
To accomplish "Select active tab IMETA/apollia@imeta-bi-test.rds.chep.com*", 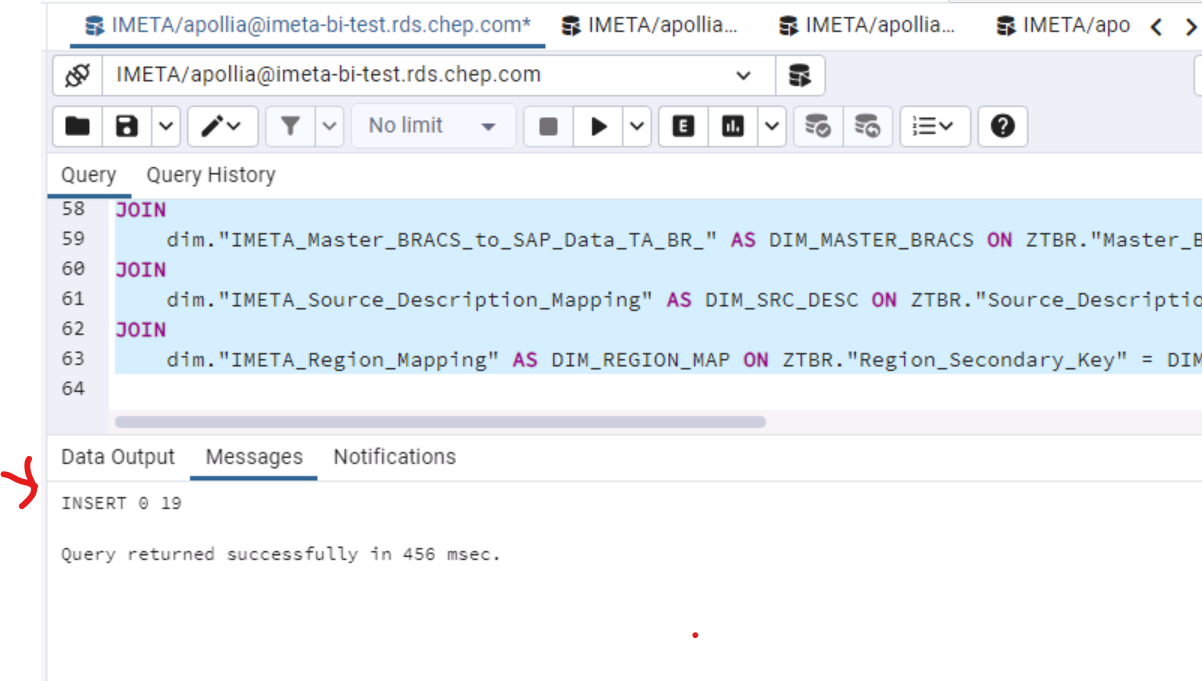I will pos(308,25).
